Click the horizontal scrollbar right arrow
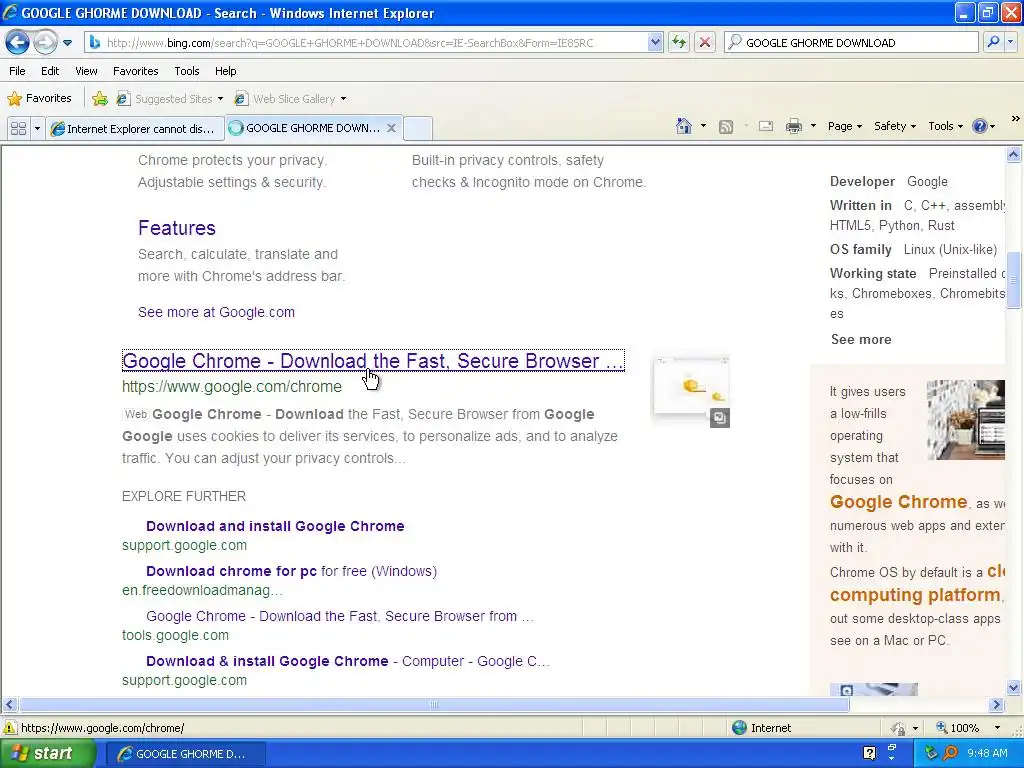Viewport: 1024px width, 768px height. (x=996, y=705)
